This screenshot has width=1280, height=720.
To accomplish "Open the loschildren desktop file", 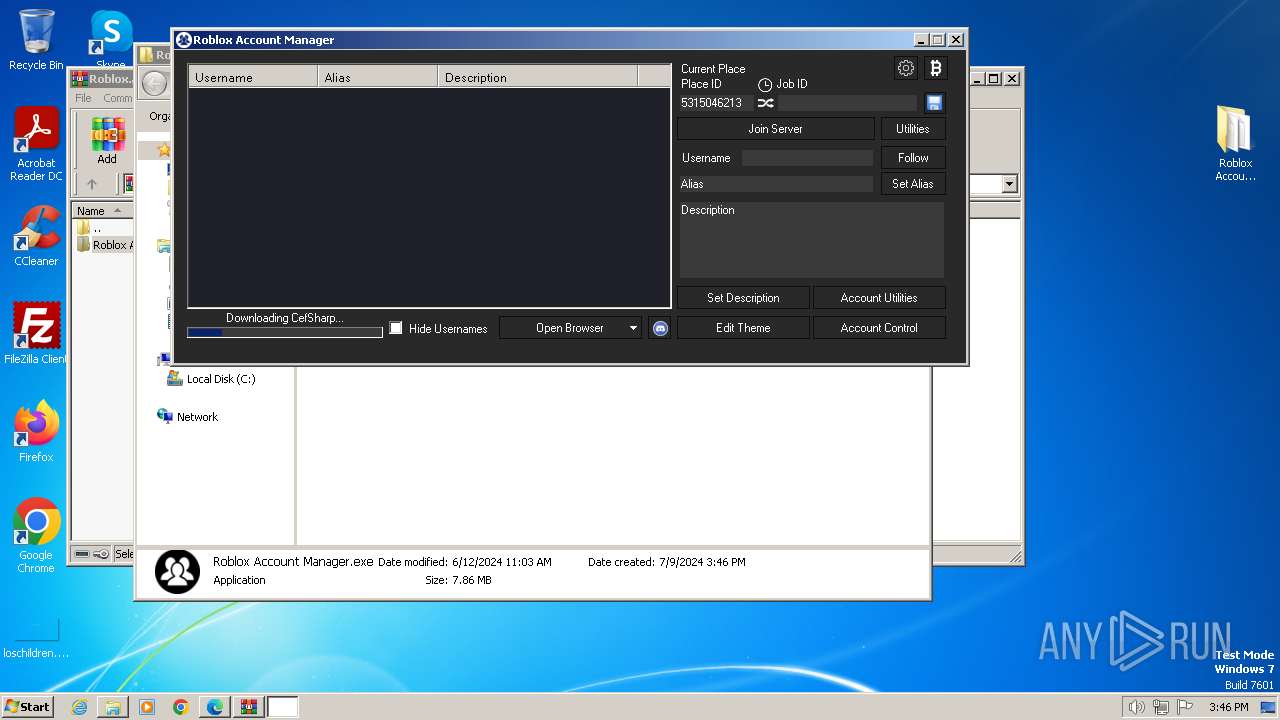I will point(36,639).
